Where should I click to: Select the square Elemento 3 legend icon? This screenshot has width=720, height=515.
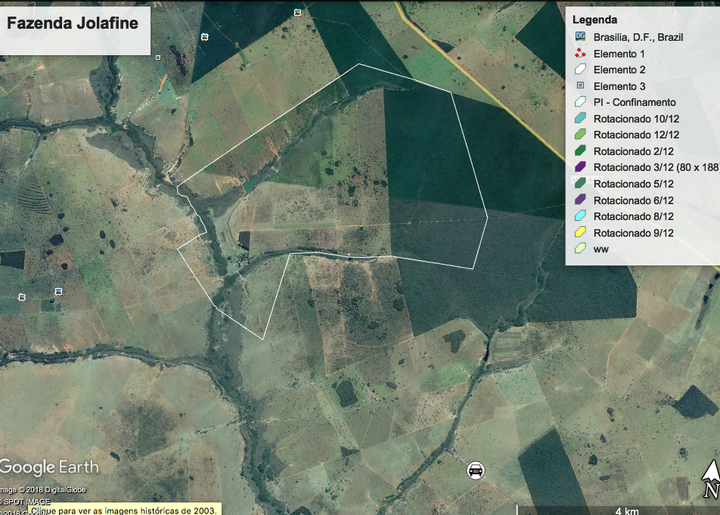pos(580,87)
